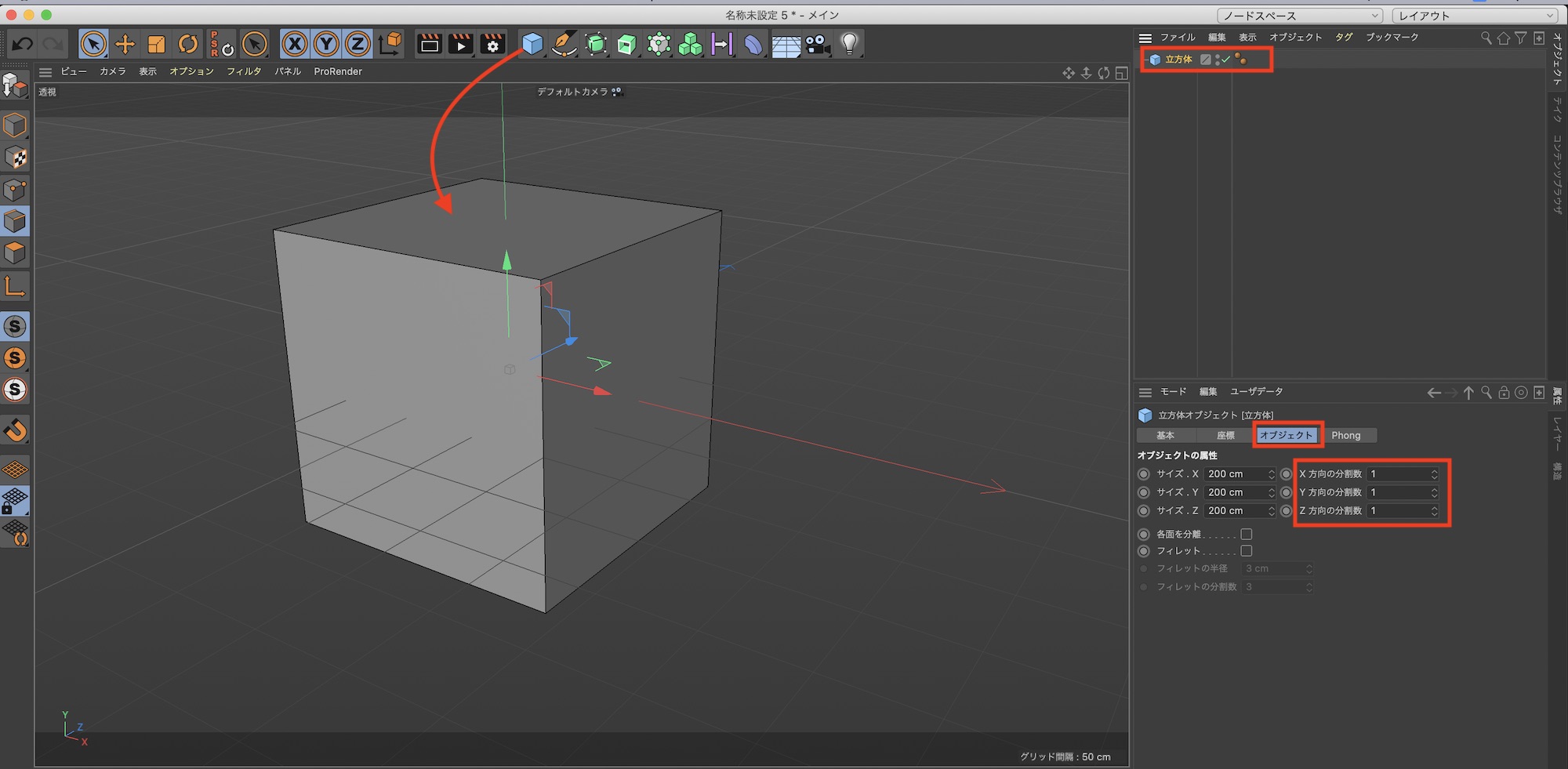Select the Spline Pen tool

tap(564, 45)
